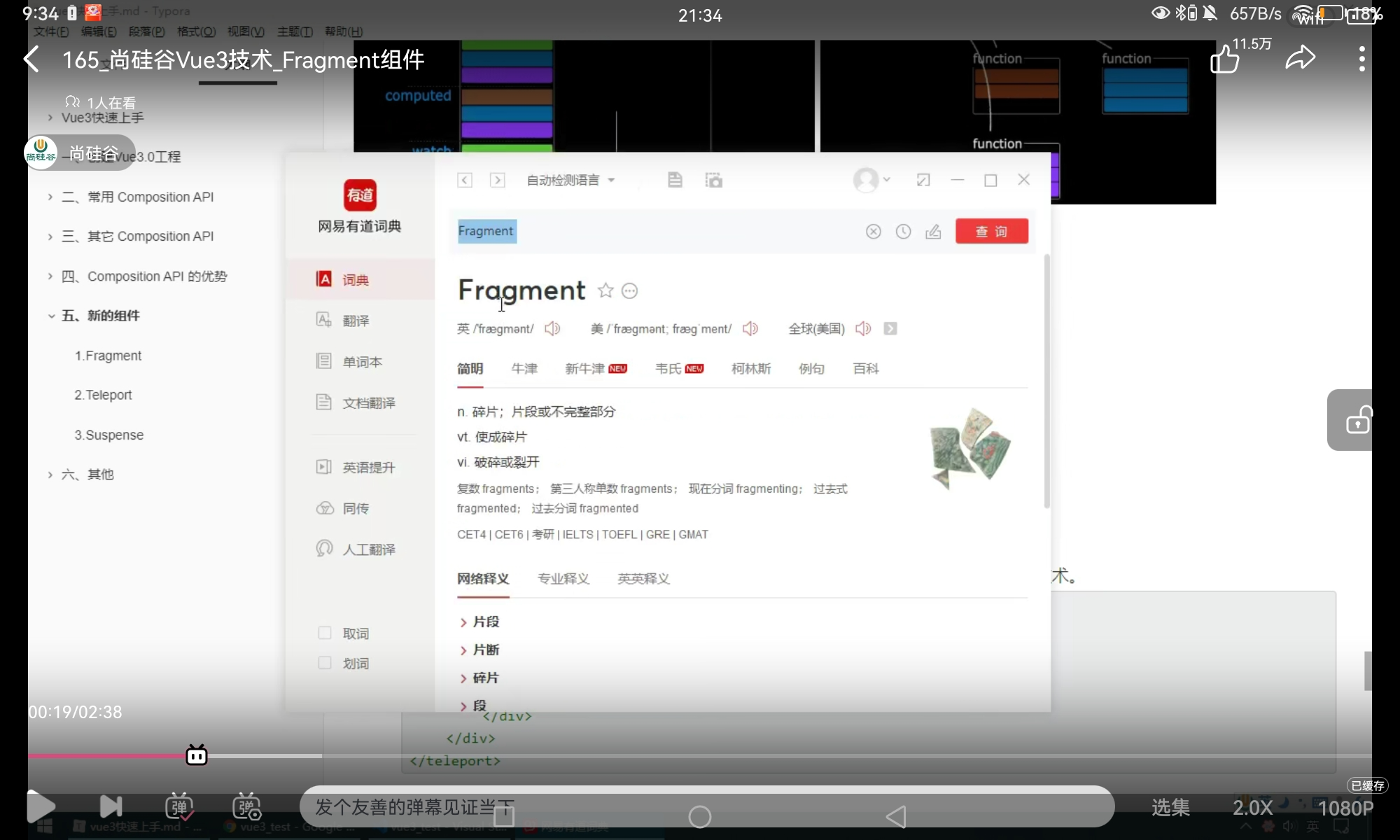Skip to next video episode

tap(111, 806)
